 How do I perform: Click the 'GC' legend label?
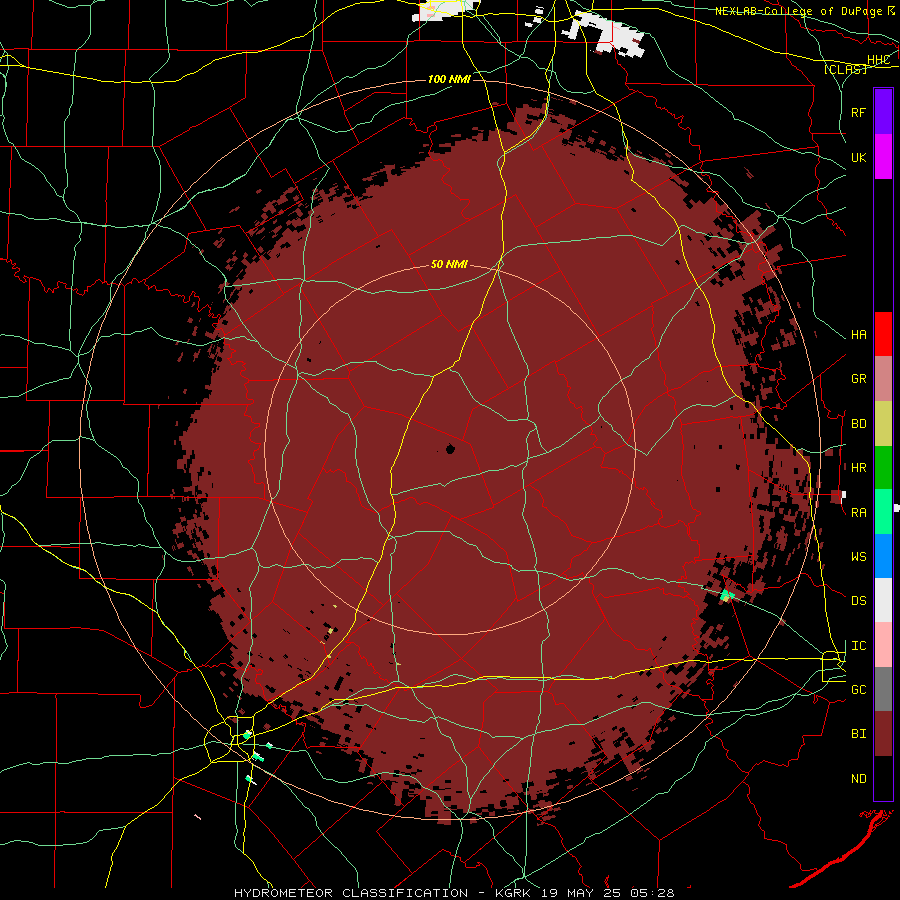(x=859, y=689)
